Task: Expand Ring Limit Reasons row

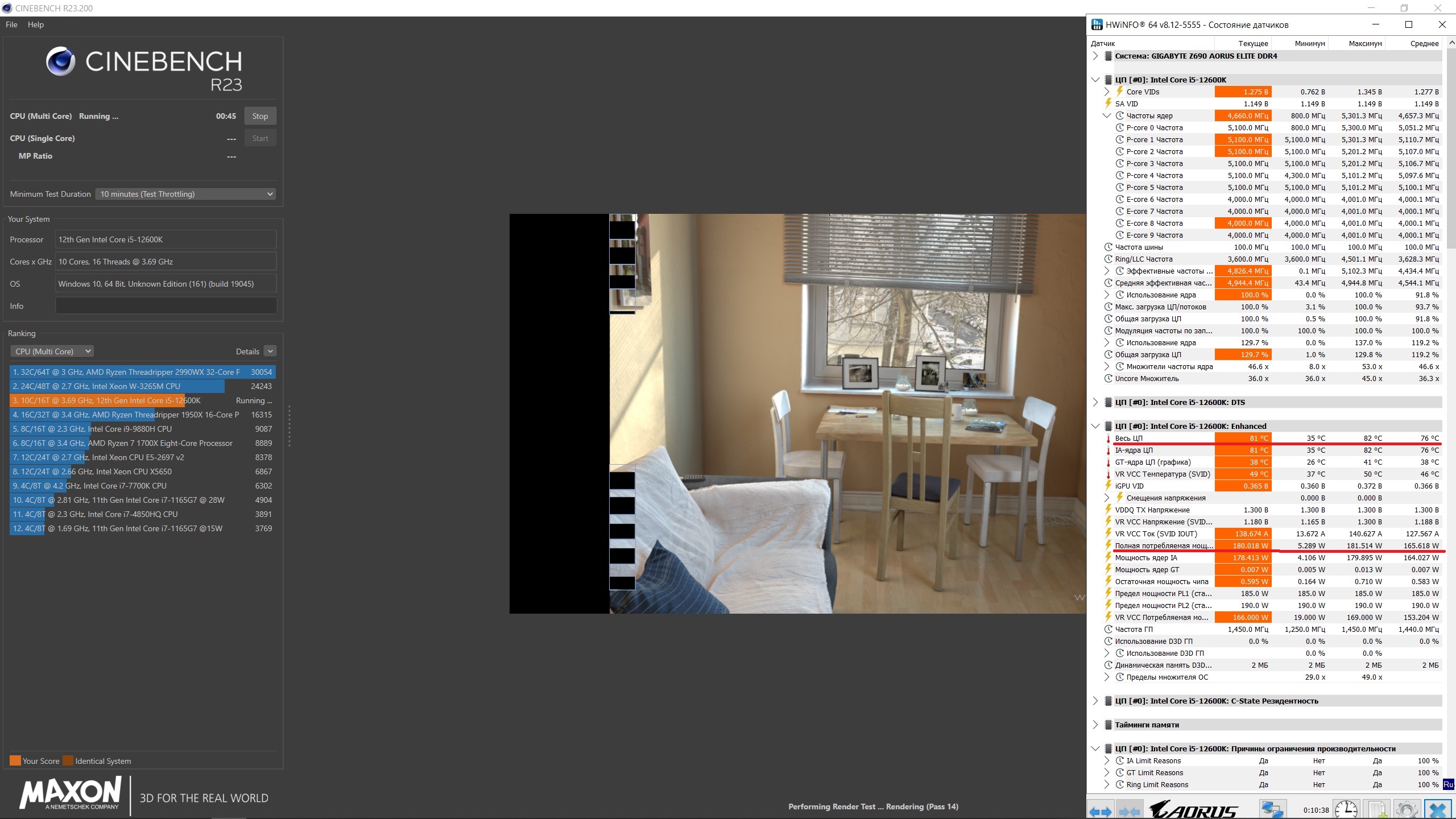Action: click(1107, 784)
